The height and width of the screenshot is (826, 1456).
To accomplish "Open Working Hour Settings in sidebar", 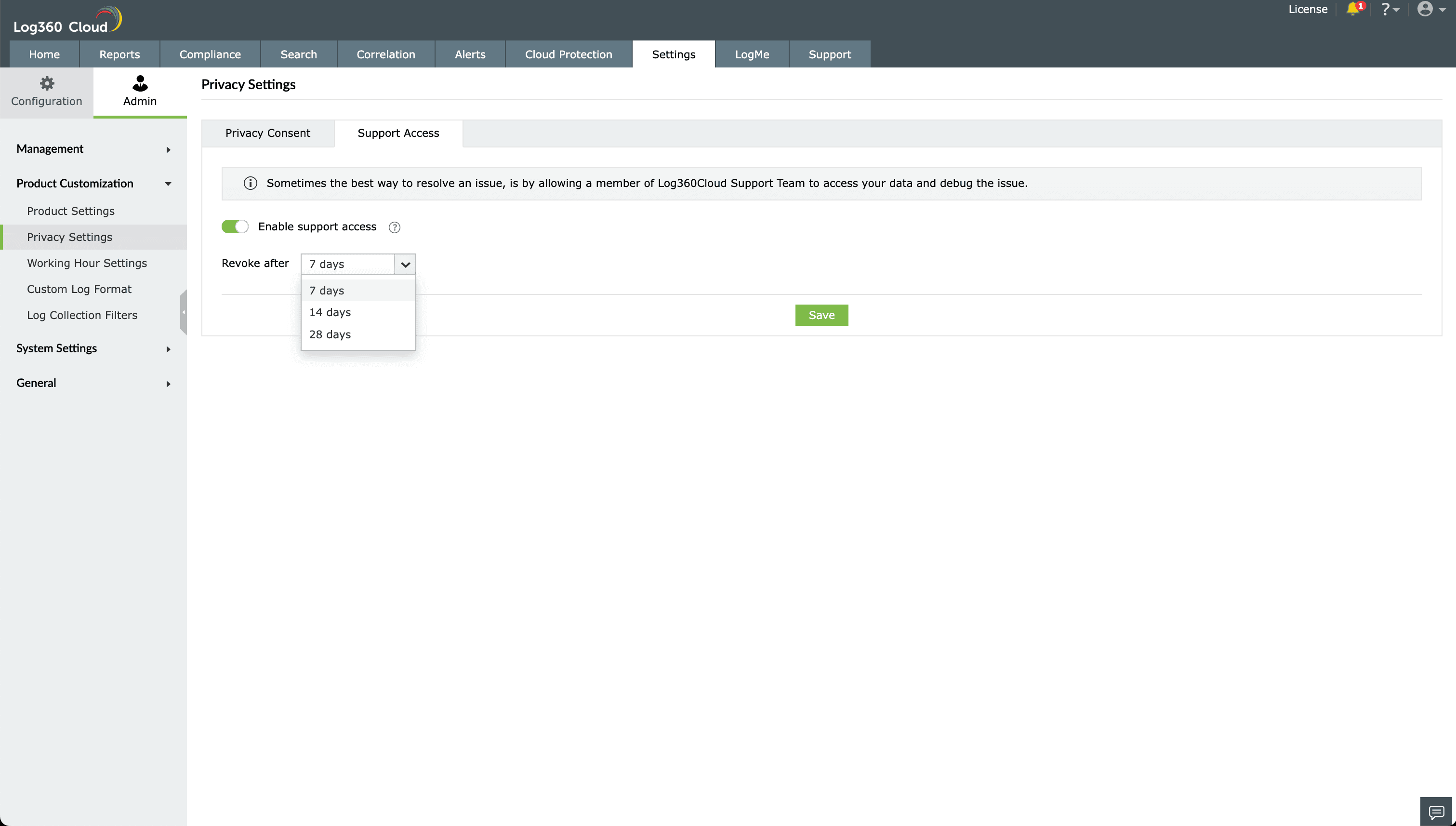I will click(87, 263).
